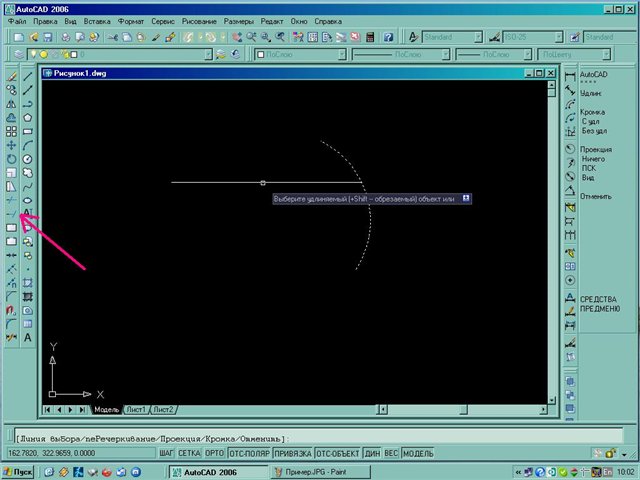Viewport: 640px width, 480px height.
Task: Open the Рисование menu
Action: coord(199,20)
